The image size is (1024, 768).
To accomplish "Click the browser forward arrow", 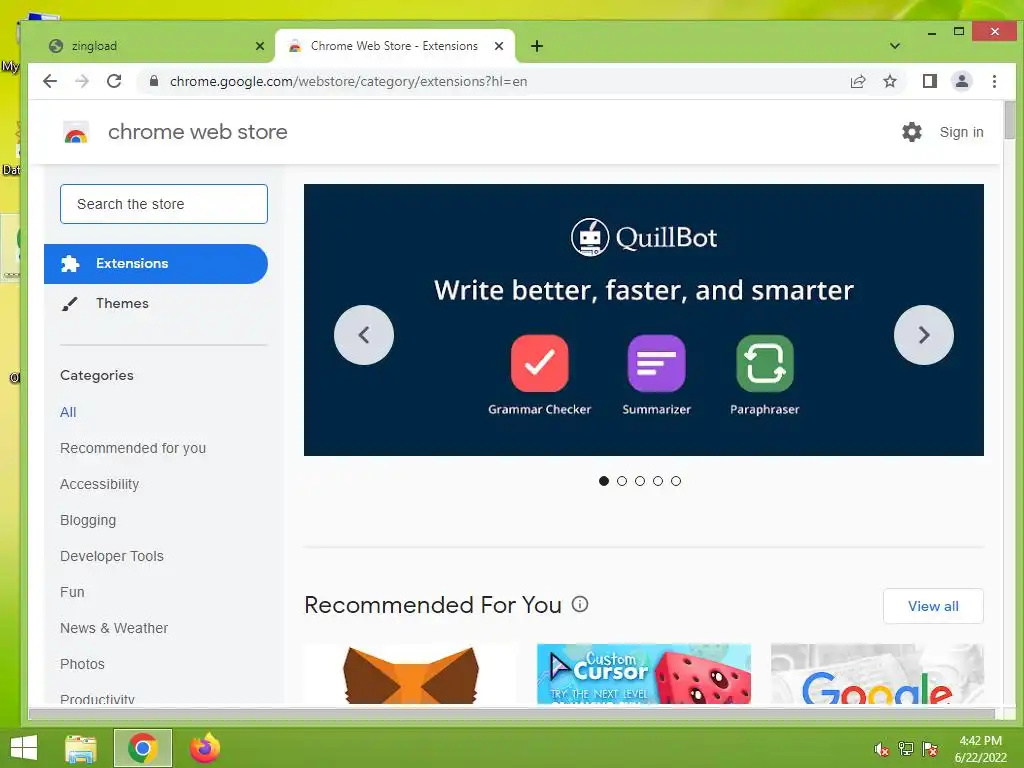I will point(82,81).
